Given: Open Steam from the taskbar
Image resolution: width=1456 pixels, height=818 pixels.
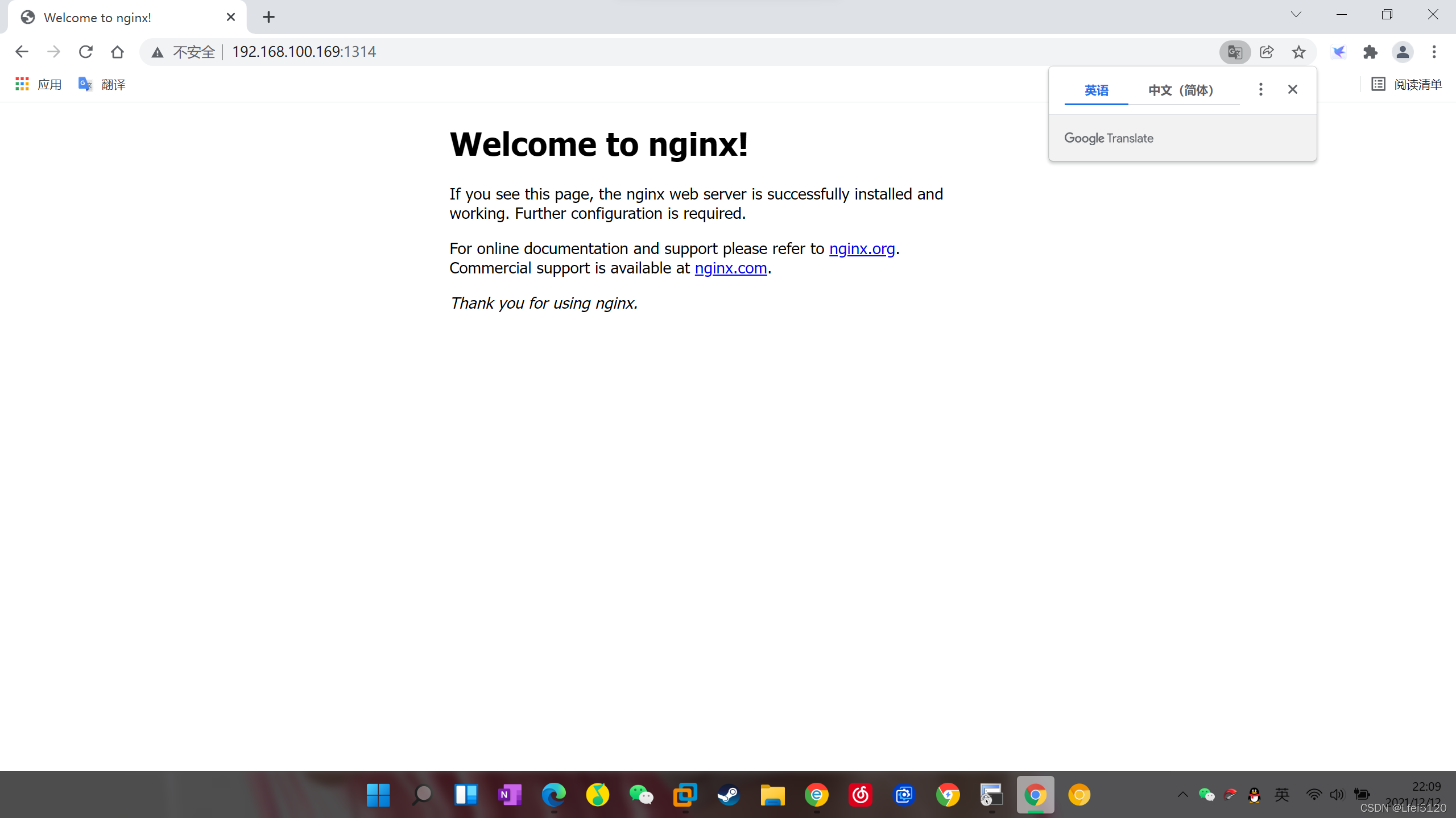Looking at the screenshot, I should (729, 794).
